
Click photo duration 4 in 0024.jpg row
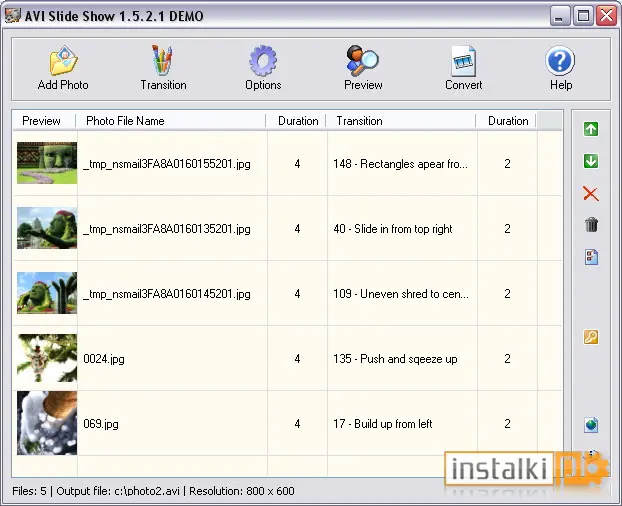click(x=297, y=359)
